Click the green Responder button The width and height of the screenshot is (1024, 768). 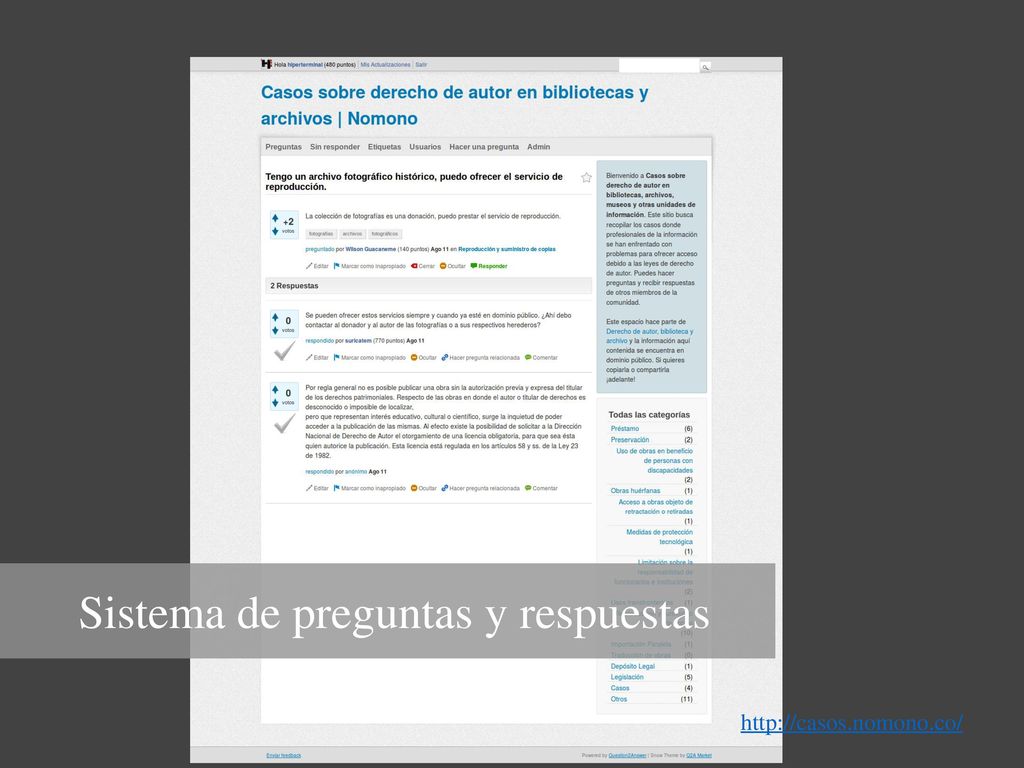coord(489,266)
